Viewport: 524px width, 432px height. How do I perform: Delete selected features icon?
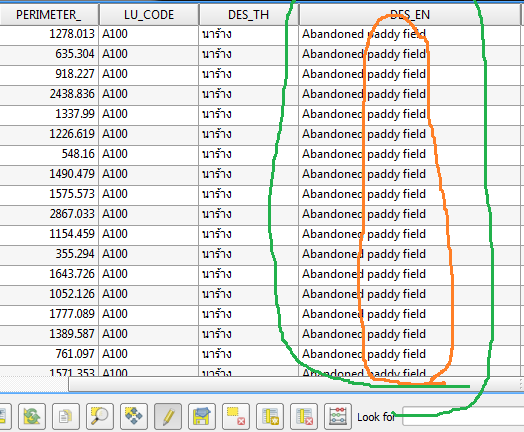[236, 416]
